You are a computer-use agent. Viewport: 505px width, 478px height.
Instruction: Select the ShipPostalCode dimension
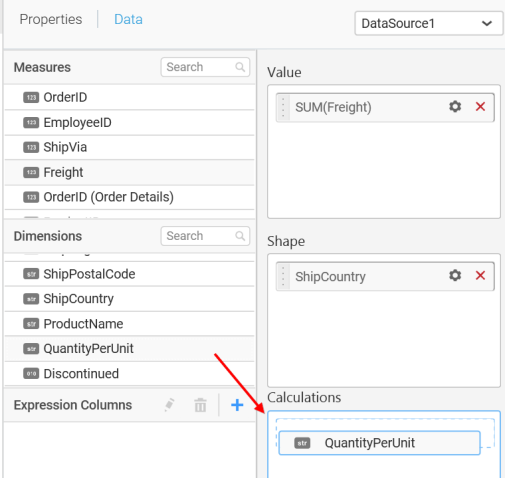tap(129, 274)
